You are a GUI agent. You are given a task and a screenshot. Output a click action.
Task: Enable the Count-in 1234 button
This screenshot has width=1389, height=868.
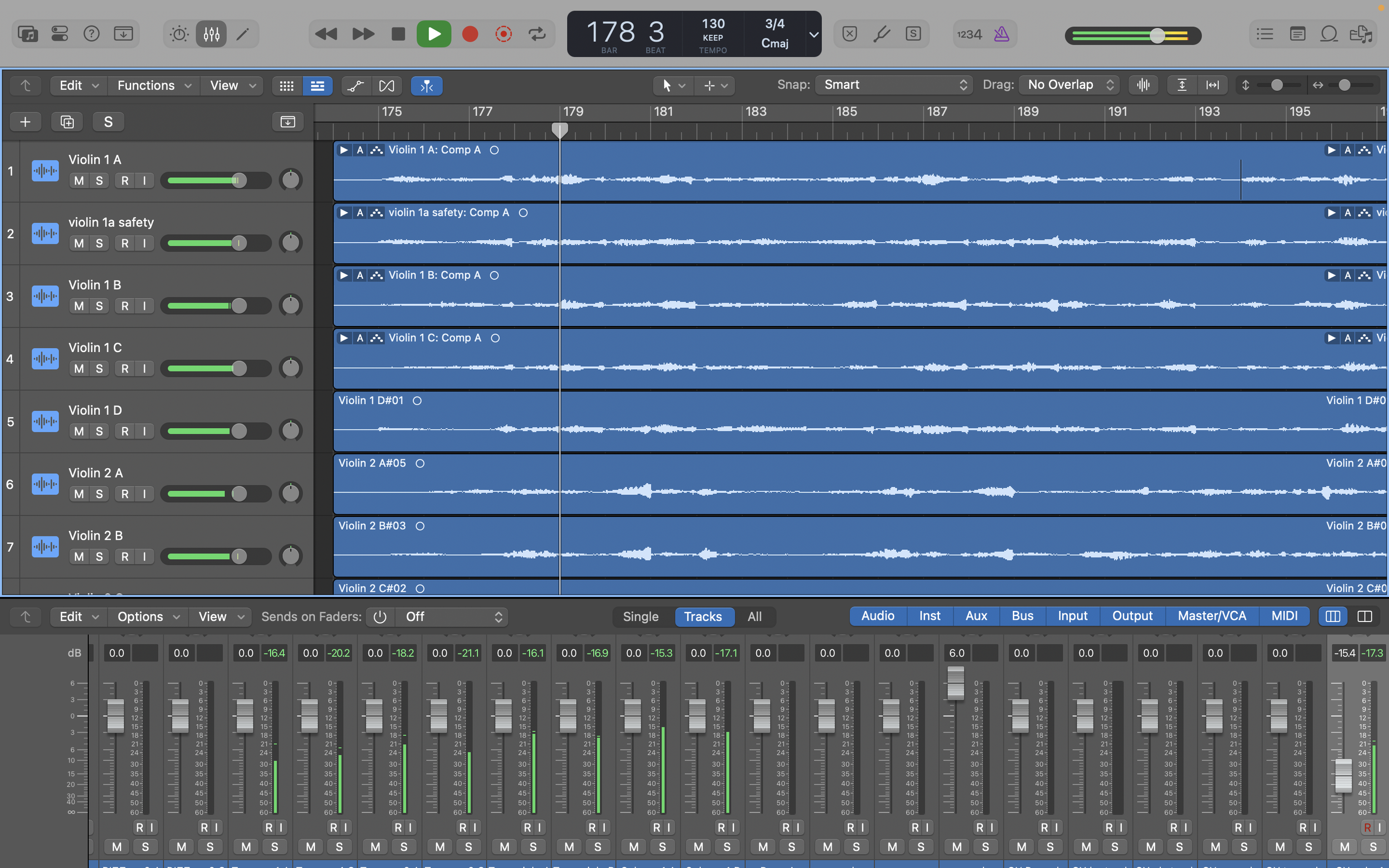(x=970, y=34)
